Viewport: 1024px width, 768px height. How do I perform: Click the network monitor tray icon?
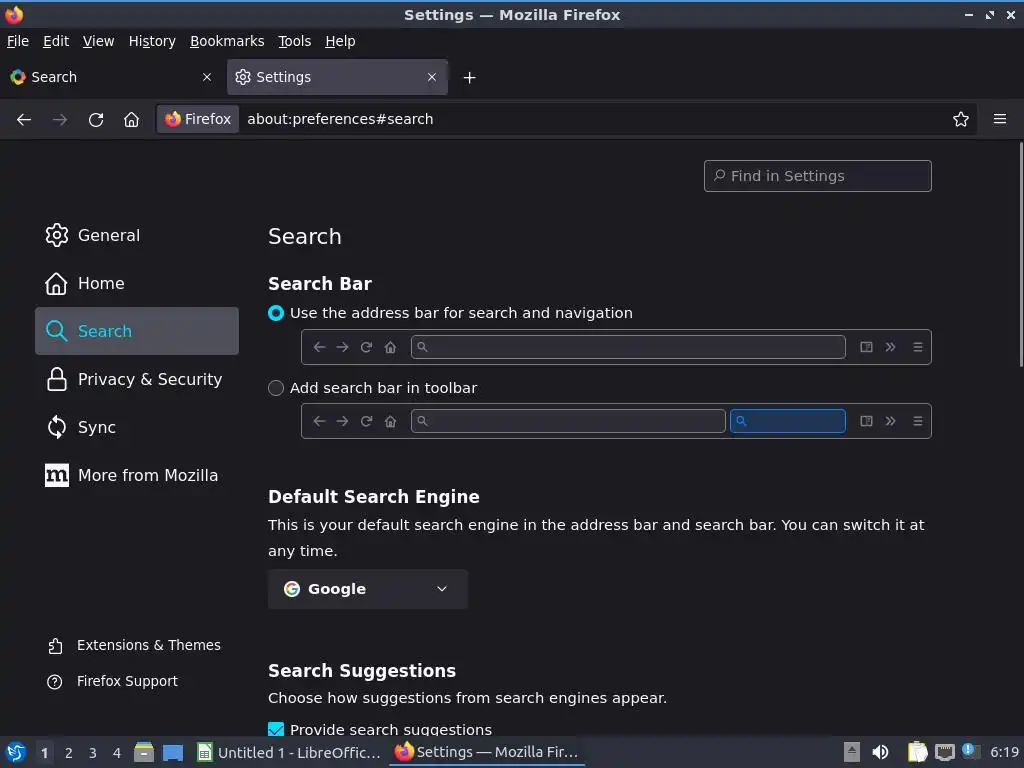944,752
